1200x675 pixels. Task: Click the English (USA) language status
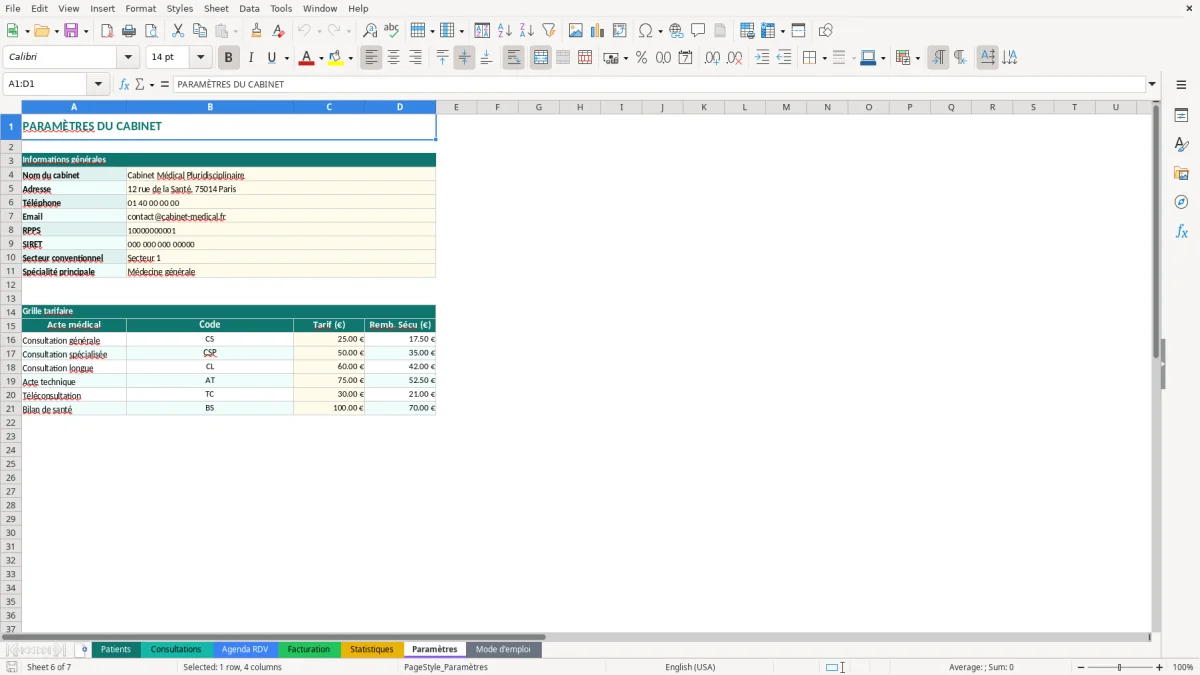(690, 667)
